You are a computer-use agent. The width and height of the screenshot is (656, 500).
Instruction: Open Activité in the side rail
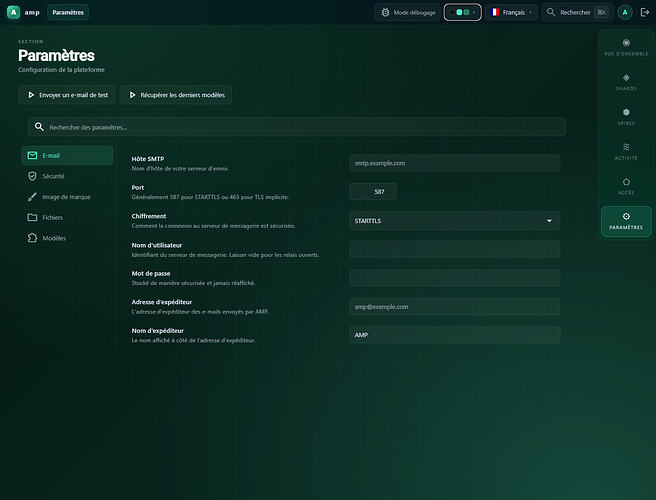point(626,151)
